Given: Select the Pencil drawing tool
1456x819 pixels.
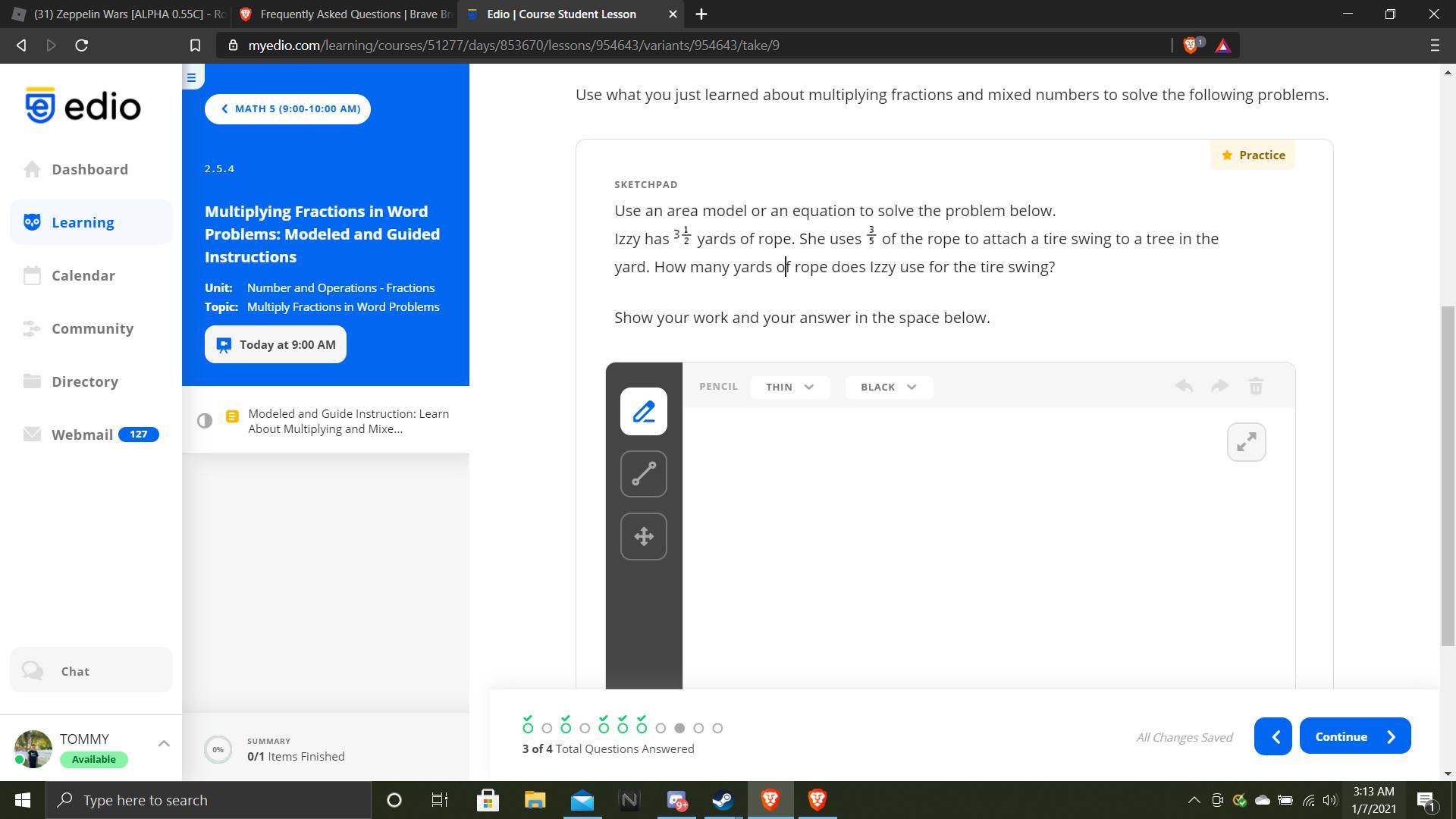Looking at the screenshot, I should [643, 412].
